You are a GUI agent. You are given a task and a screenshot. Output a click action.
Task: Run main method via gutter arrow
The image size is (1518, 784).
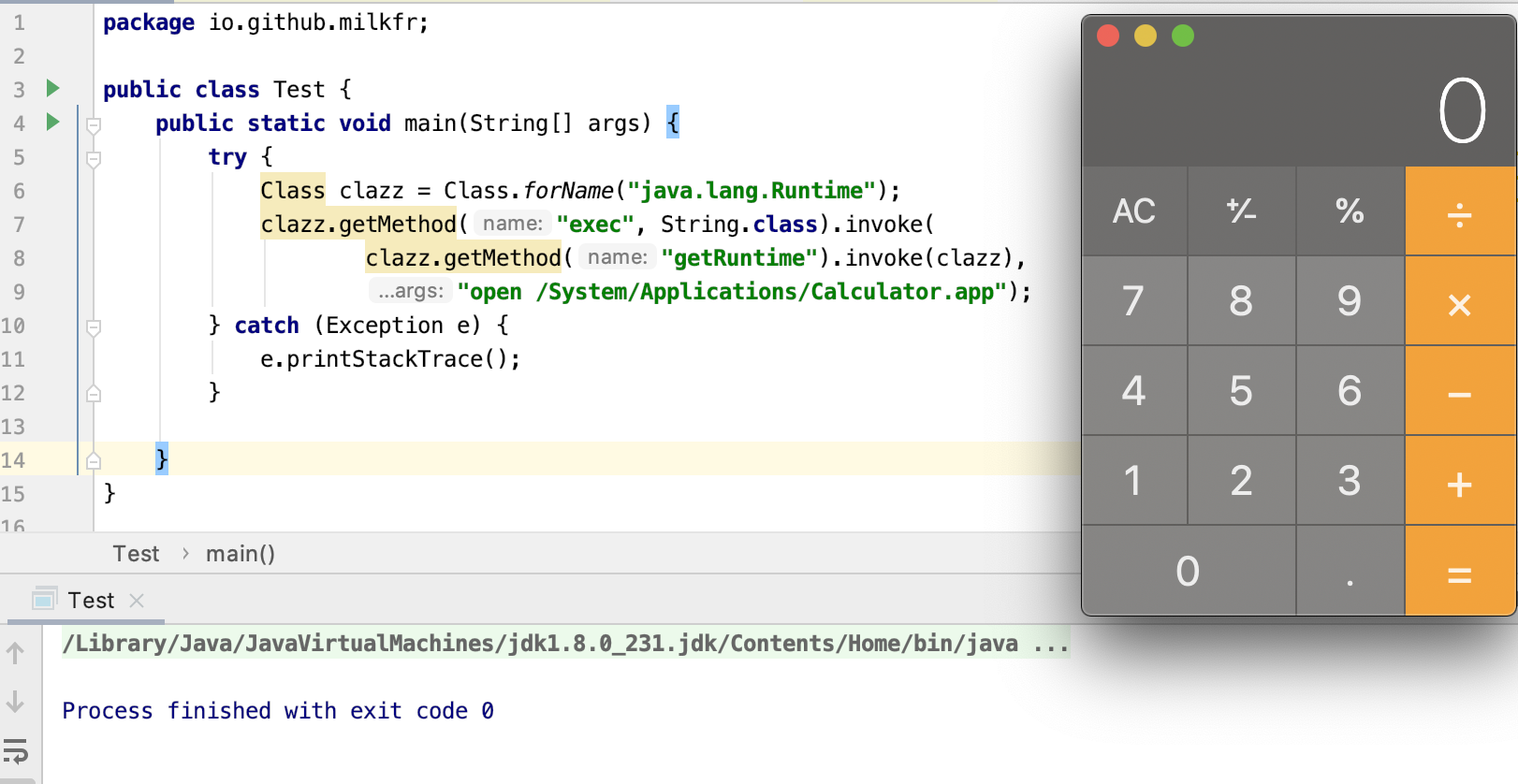tap(53, 122)
